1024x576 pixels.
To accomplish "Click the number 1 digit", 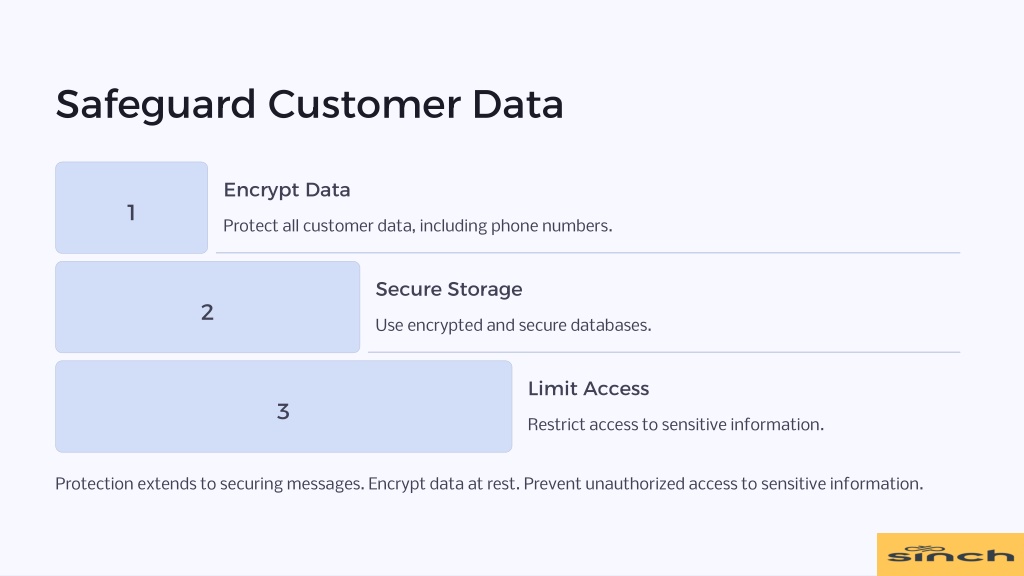I will click(131, 213).
